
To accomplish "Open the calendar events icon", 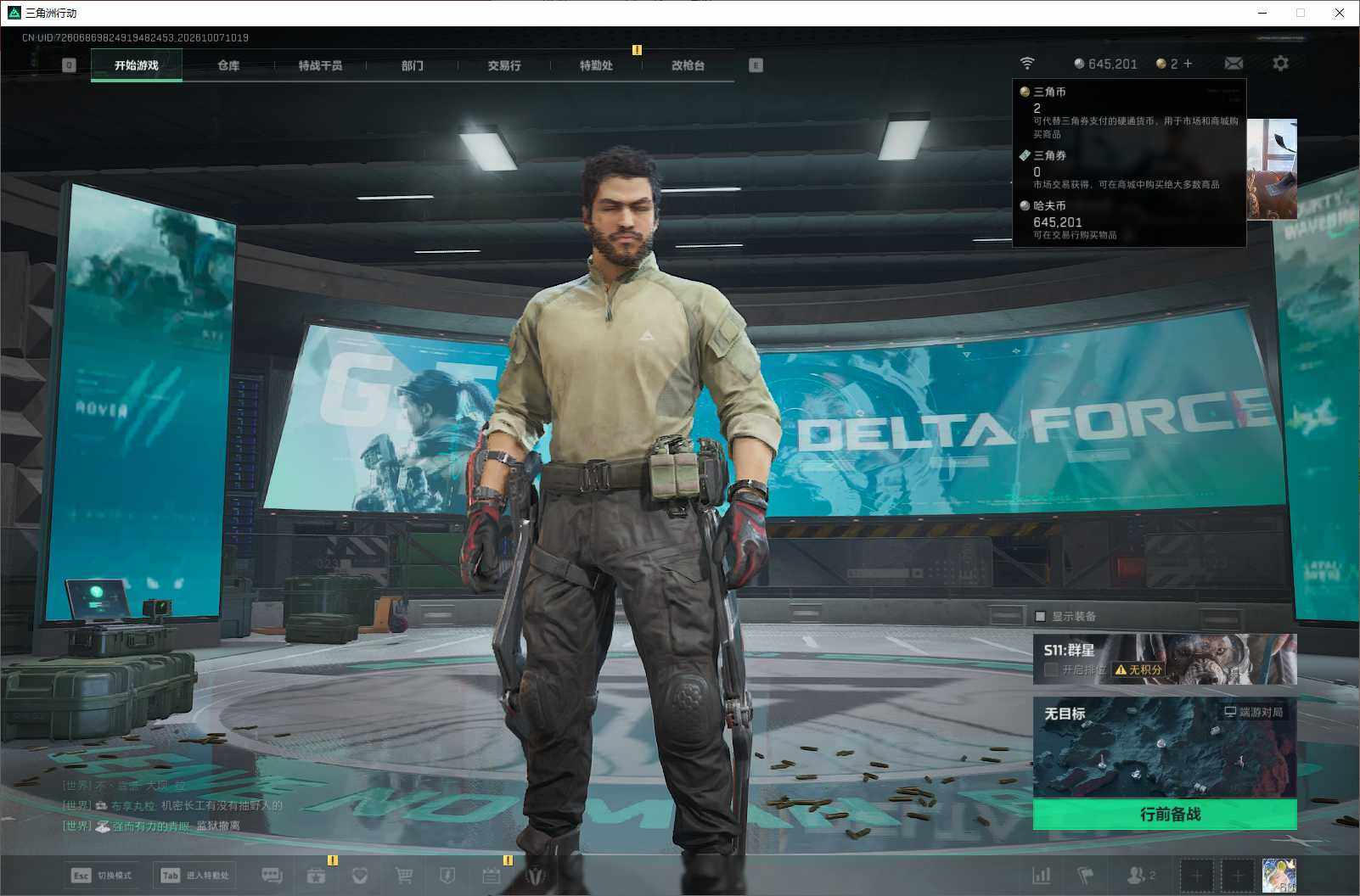I will [x=491, y=876].
